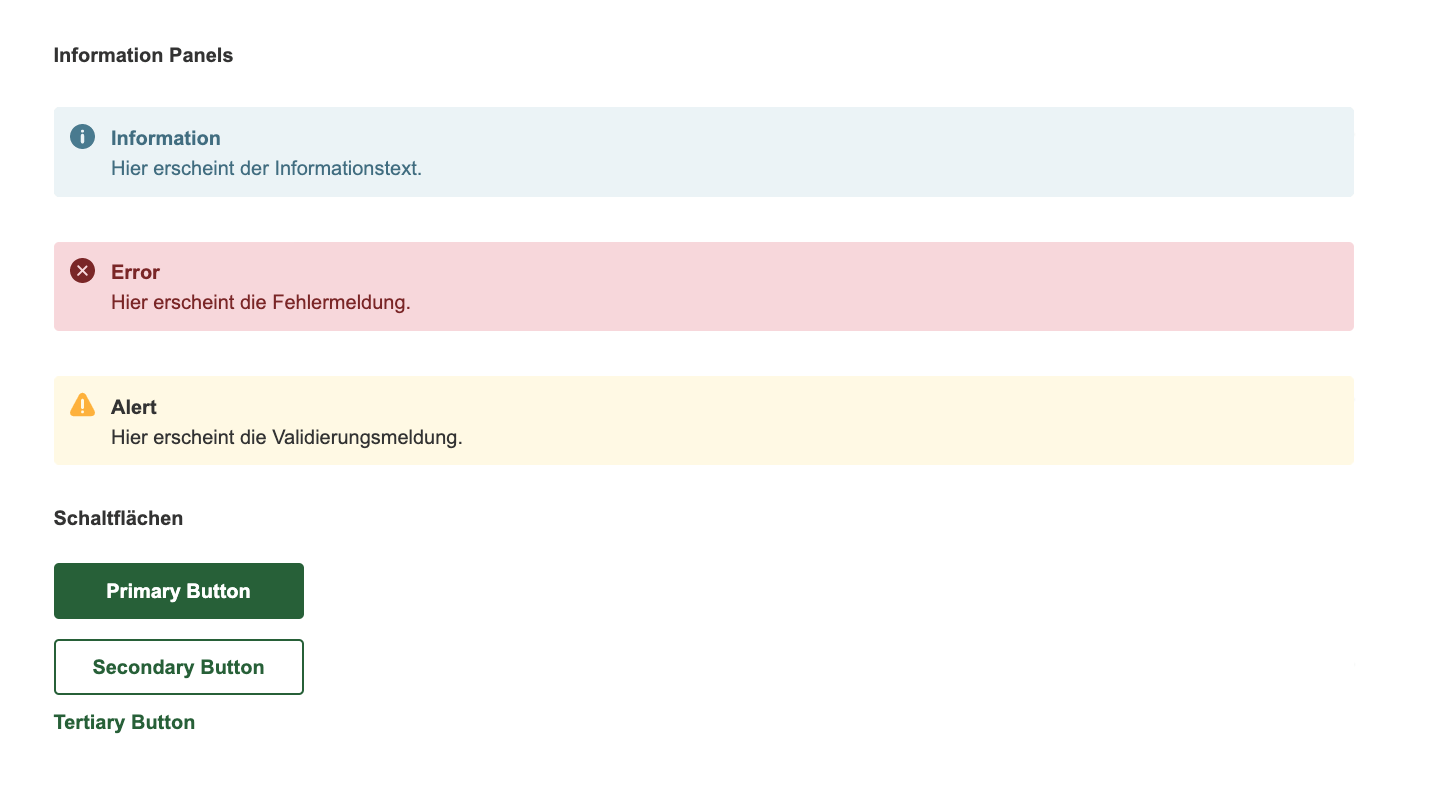Click the Secondary Button

pos(179,667)
